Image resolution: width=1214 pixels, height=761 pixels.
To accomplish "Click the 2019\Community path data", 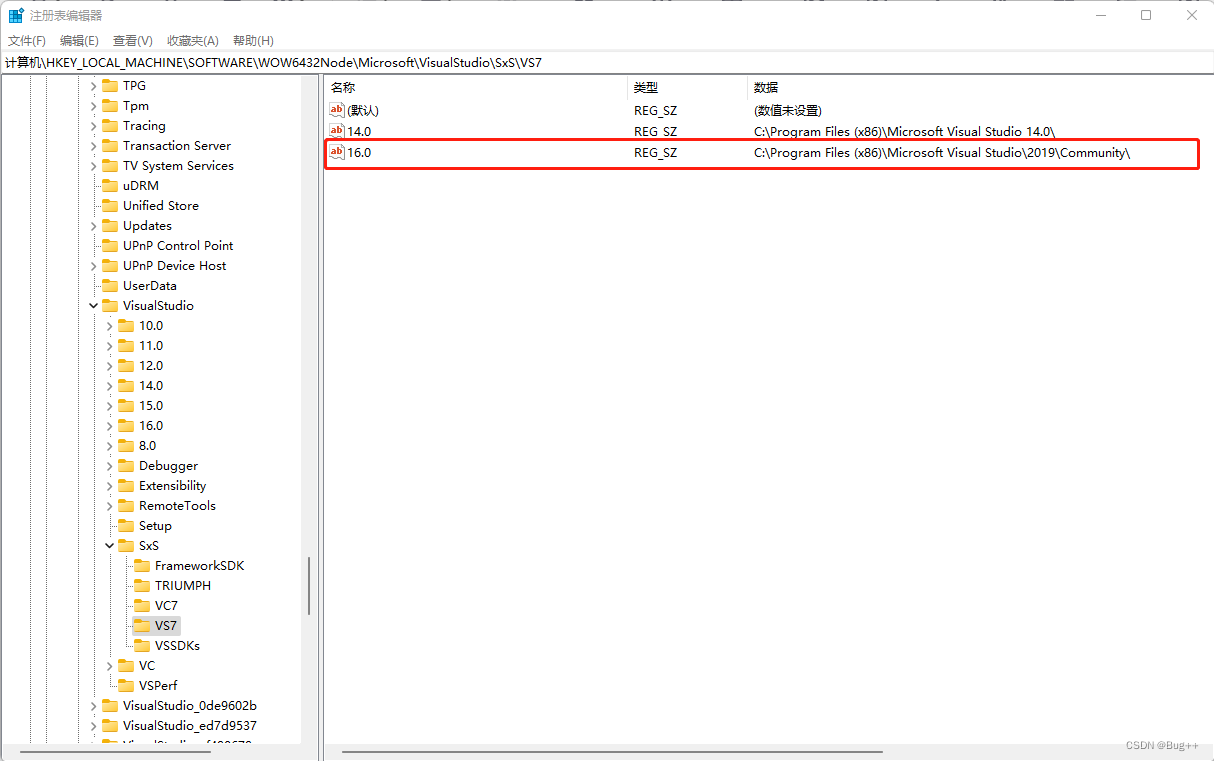I will [x=942, y=152].
